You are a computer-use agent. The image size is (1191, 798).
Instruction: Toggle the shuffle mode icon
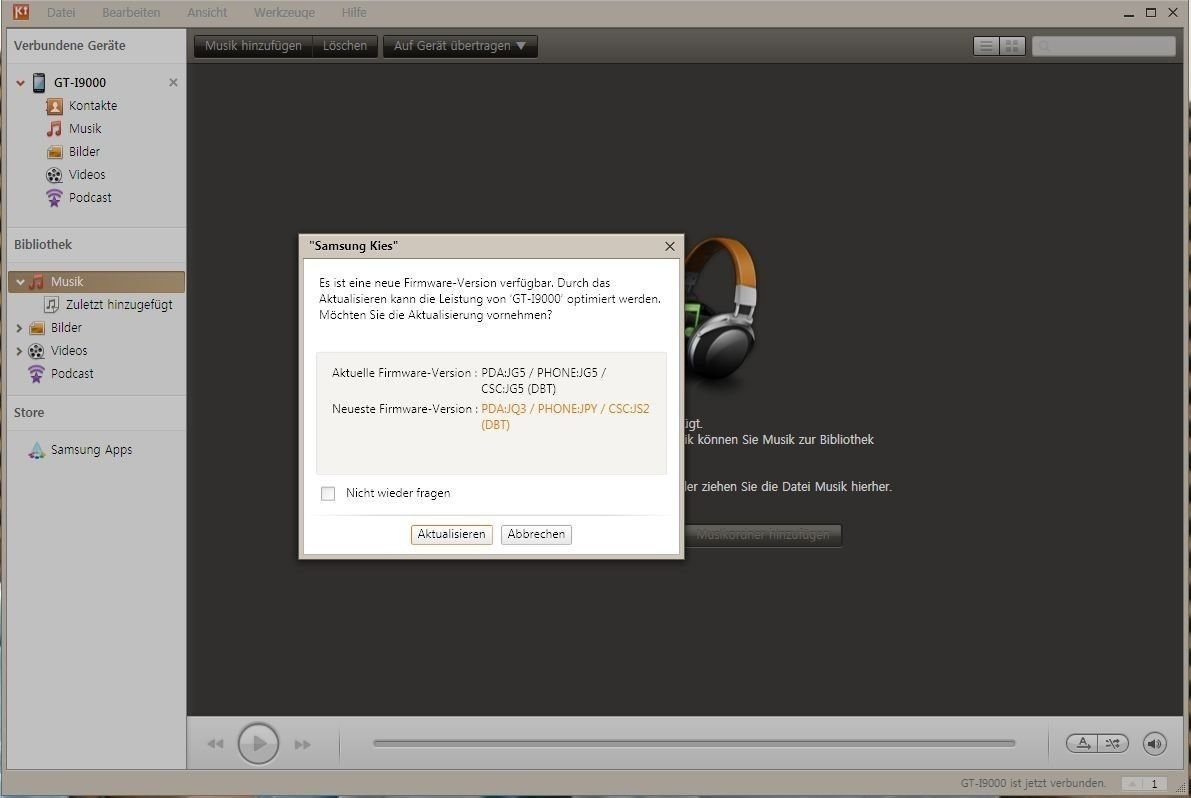(1113, 743)
